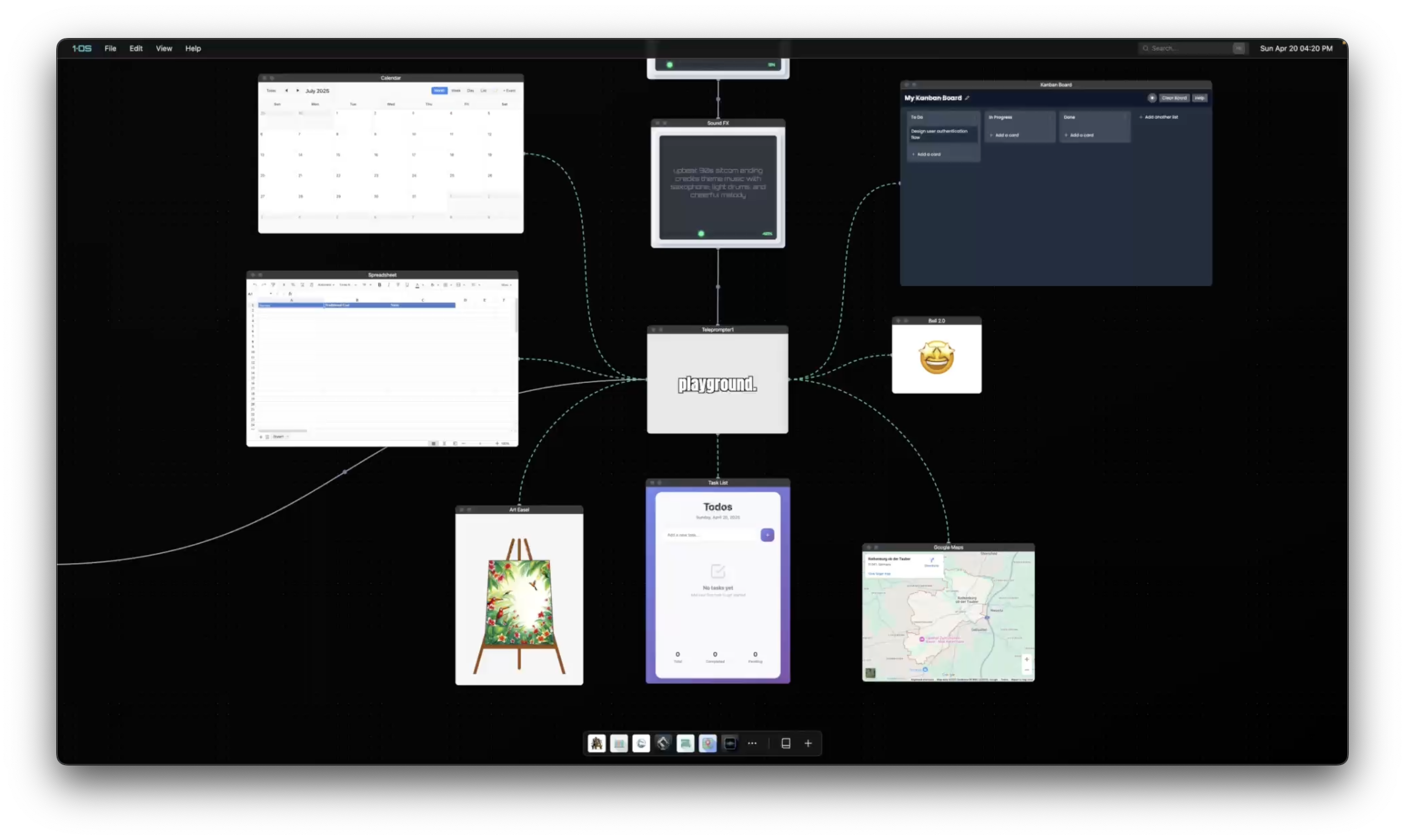Click the map zoom-in plus button

coord(1027,659)
